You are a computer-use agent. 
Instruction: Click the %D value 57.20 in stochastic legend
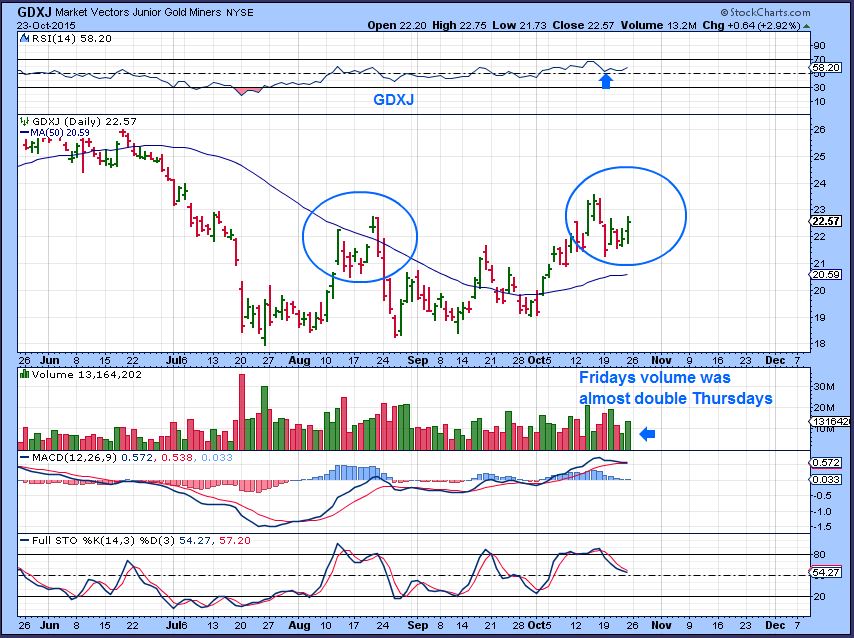235,540
